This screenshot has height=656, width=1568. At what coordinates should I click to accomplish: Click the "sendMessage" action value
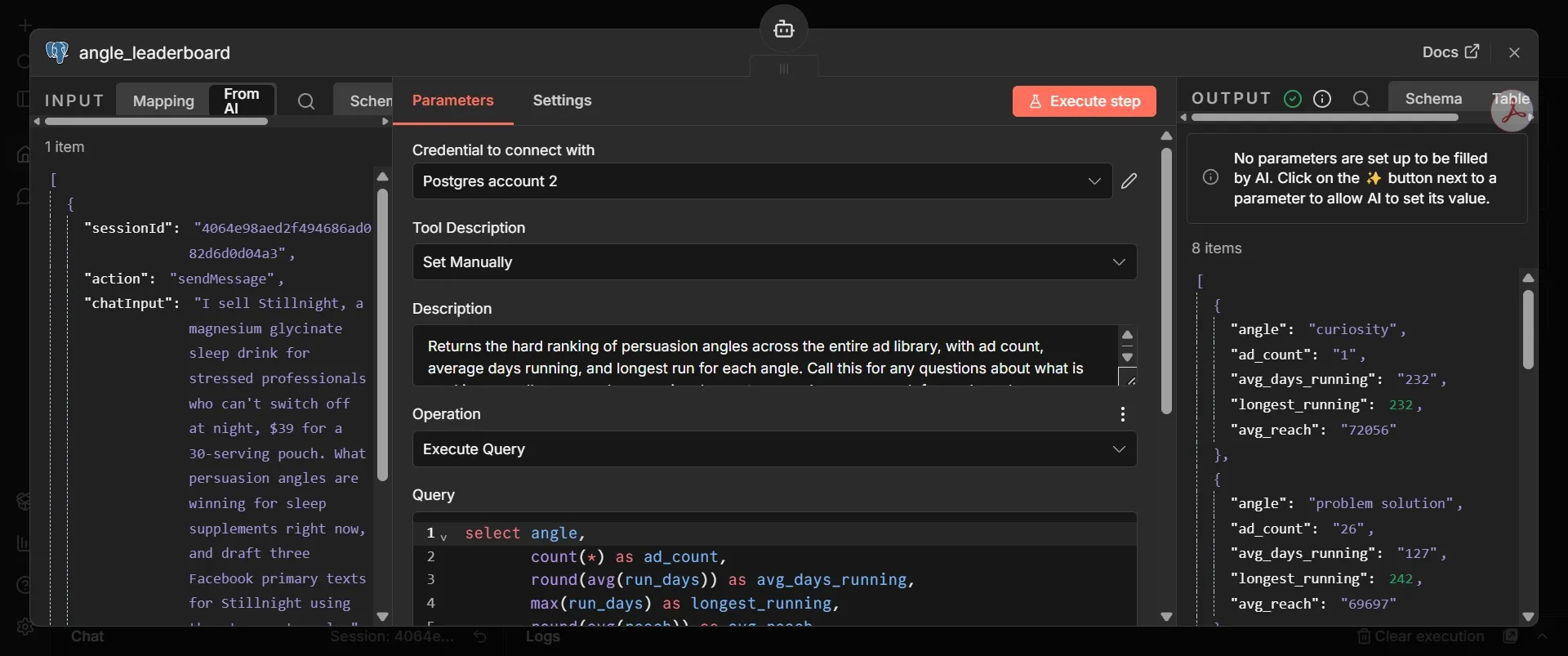tap(222, 279)
